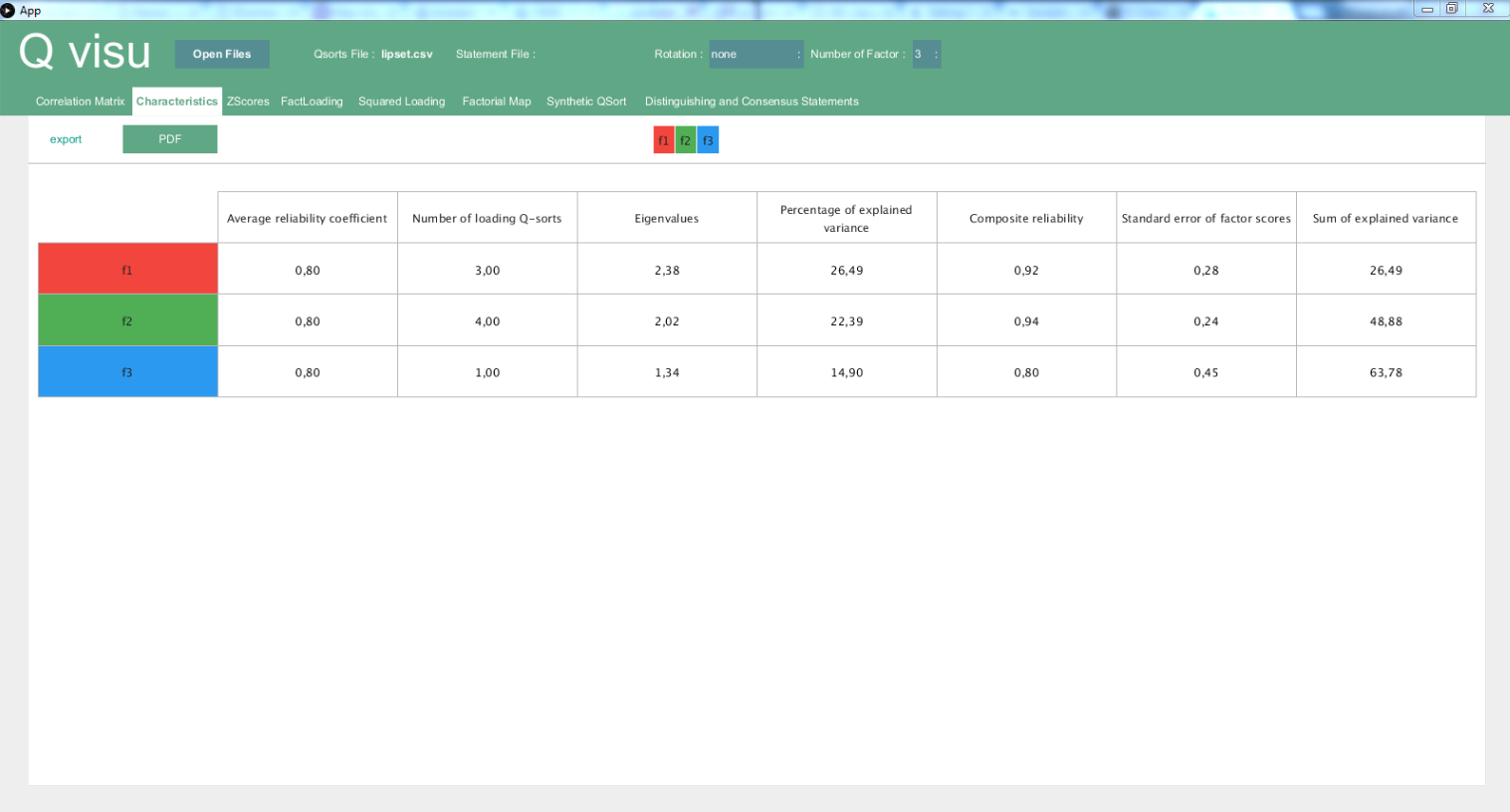Switch to the Squared Loading tab
1510x812 pixels.
point(402,101)
